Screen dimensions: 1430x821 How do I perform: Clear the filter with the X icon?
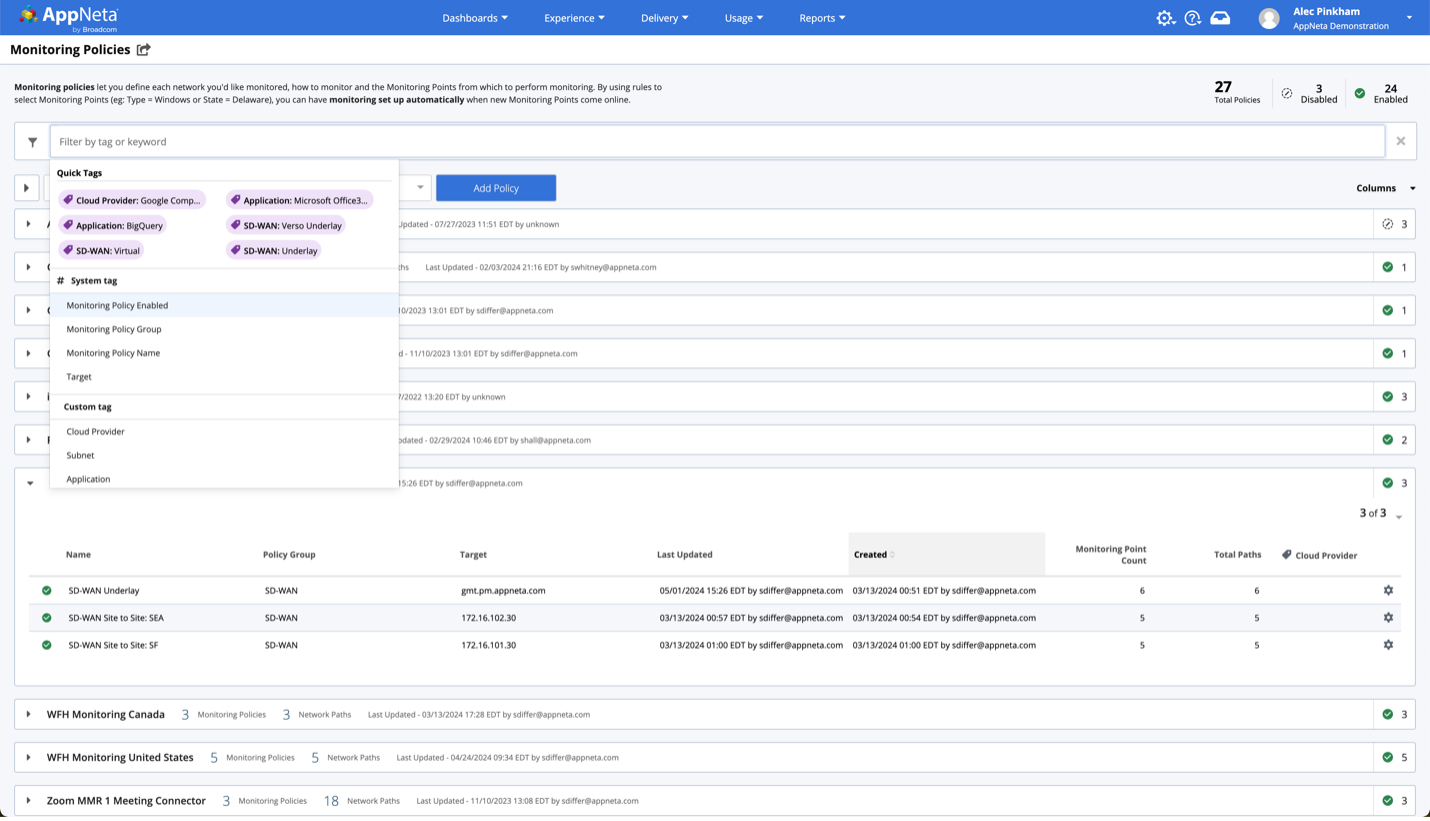point(1400,142)
